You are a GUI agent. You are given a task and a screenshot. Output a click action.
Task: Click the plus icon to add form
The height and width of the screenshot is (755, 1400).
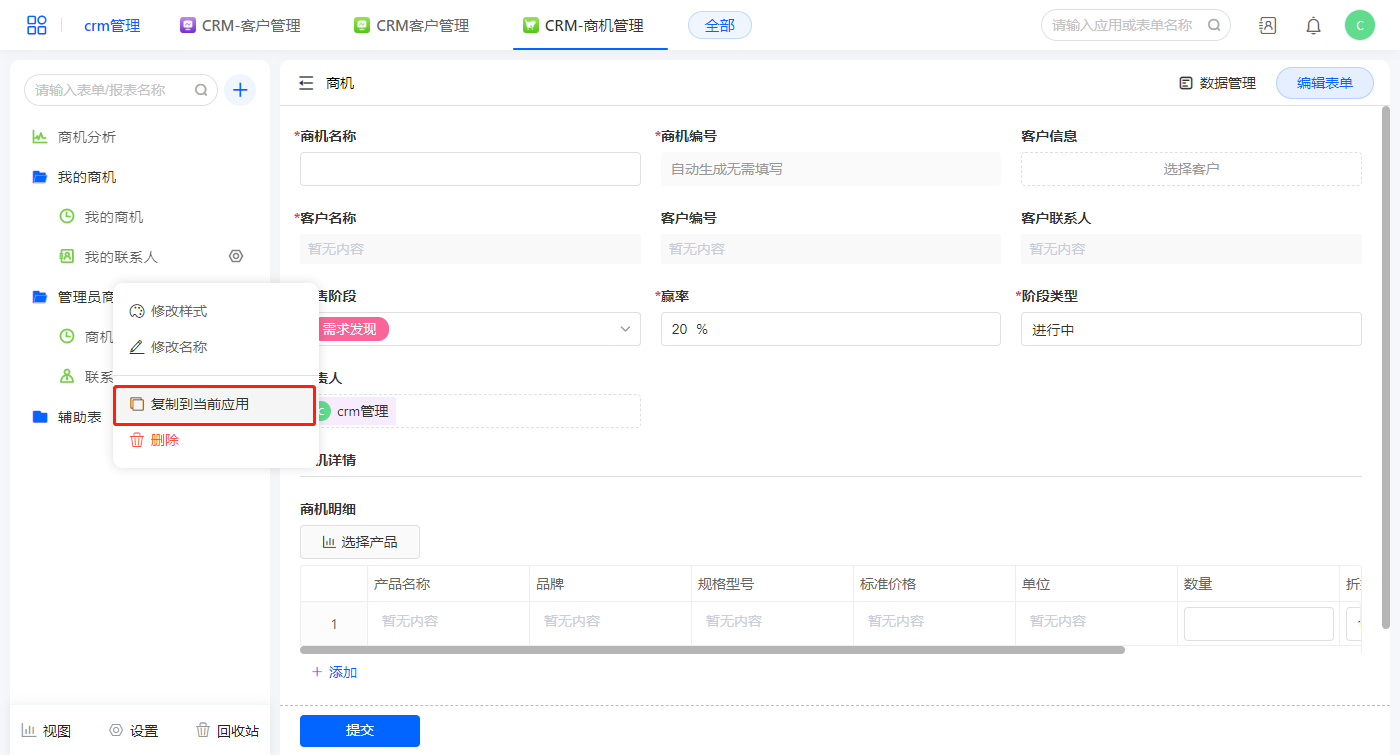pos(240,90)
